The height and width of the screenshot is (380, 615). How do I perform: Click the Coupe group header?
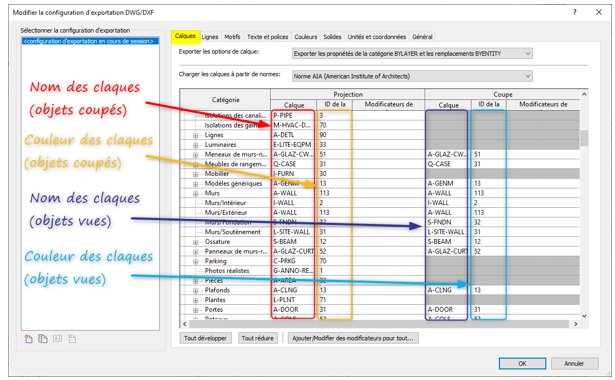(x=502, y=95)
